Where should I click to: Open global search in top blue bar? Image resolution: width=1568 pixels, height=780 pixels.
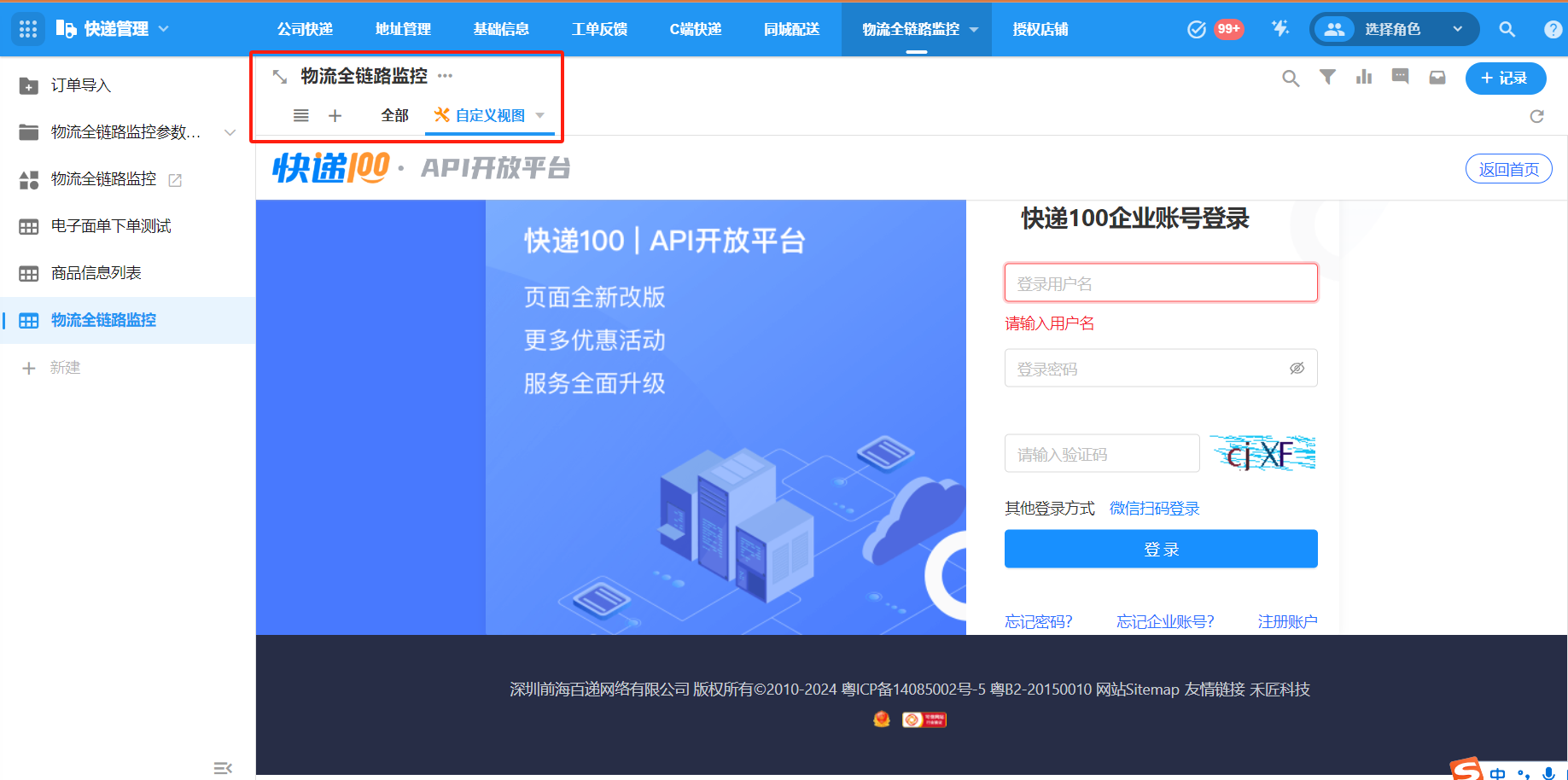point(1507,29)
